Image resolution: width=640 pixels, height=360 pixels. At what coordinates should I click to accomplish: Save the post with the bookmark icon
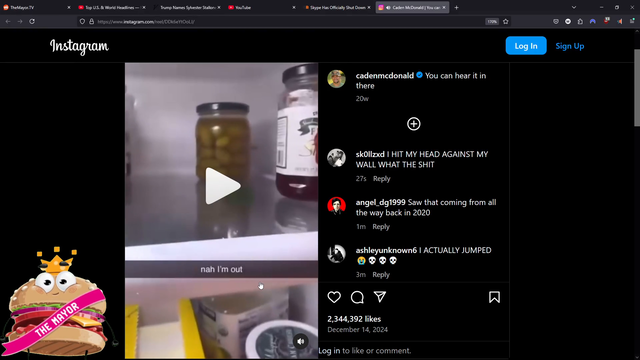(x=494, y=297)
